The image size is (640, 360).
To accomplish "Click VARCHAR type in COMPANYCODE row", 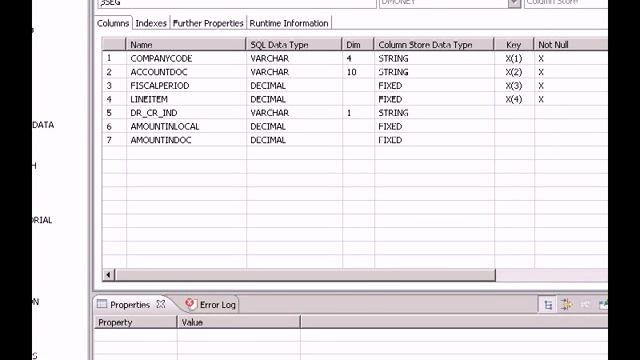I will pyautogui.click(x=269, y=58).
